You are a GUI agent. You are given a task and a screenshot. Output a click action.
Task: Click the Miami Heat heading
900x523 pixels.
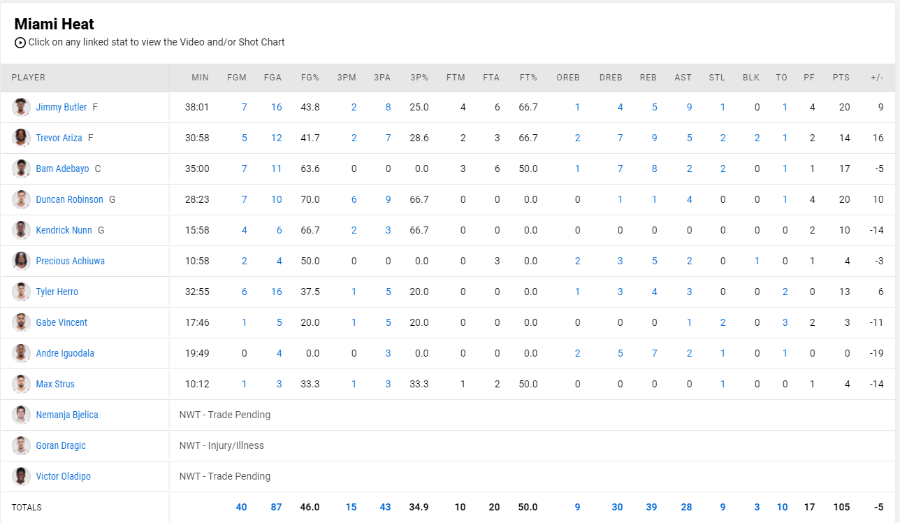tap(54, 24)
